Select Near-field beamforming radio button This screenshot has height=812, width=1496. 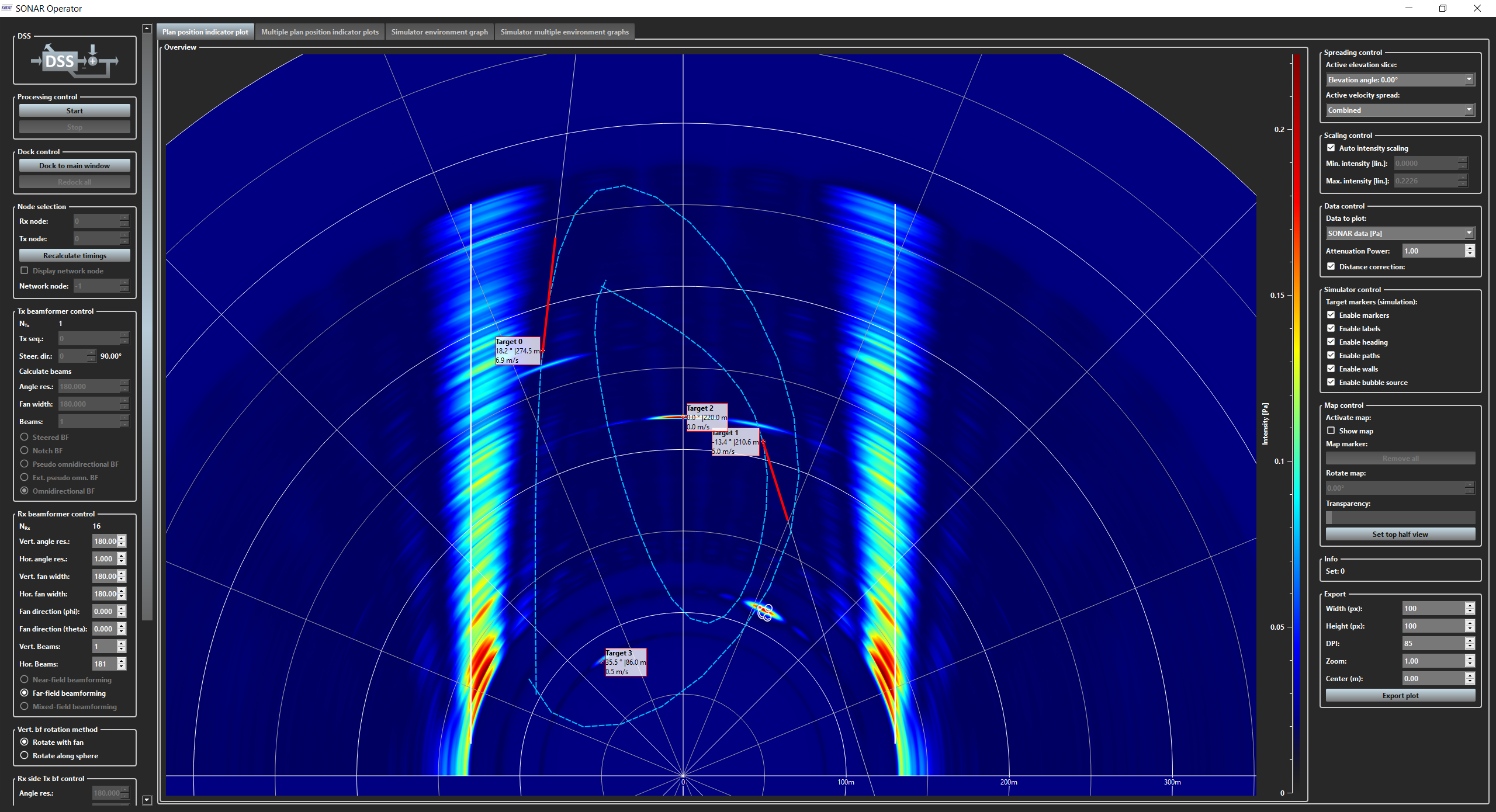click(x=25, y=679)
